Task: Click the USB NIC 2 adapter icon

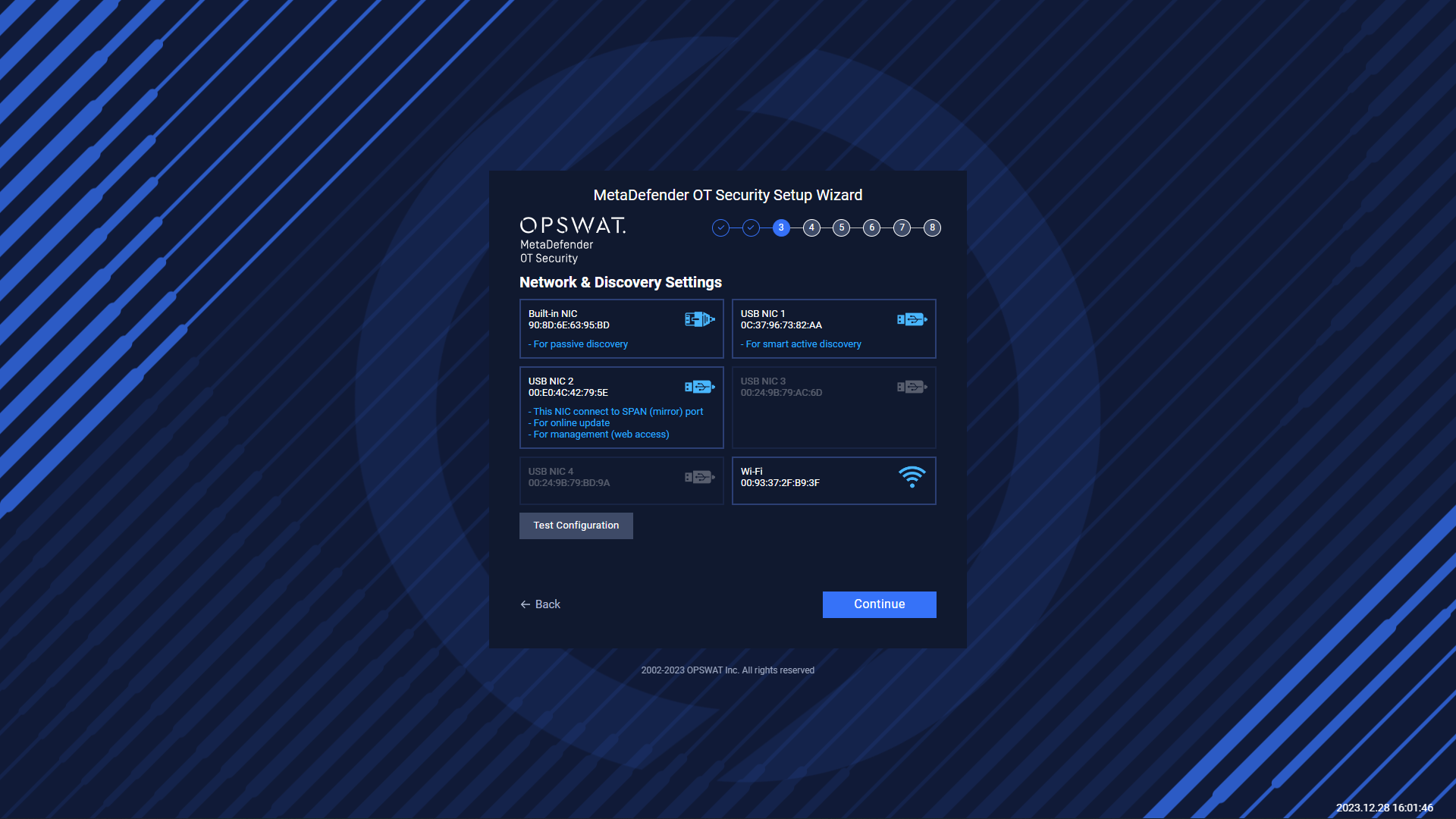Action: tap(699, 387)
